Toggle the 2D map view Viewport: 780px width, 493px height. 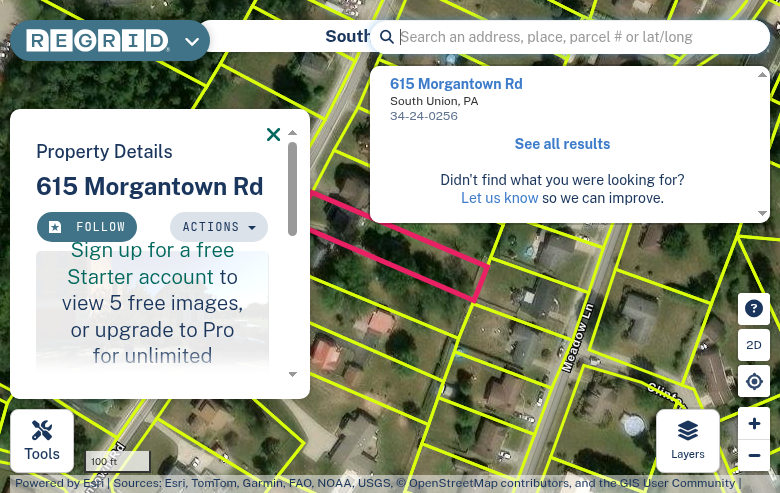tap(754, 345)
